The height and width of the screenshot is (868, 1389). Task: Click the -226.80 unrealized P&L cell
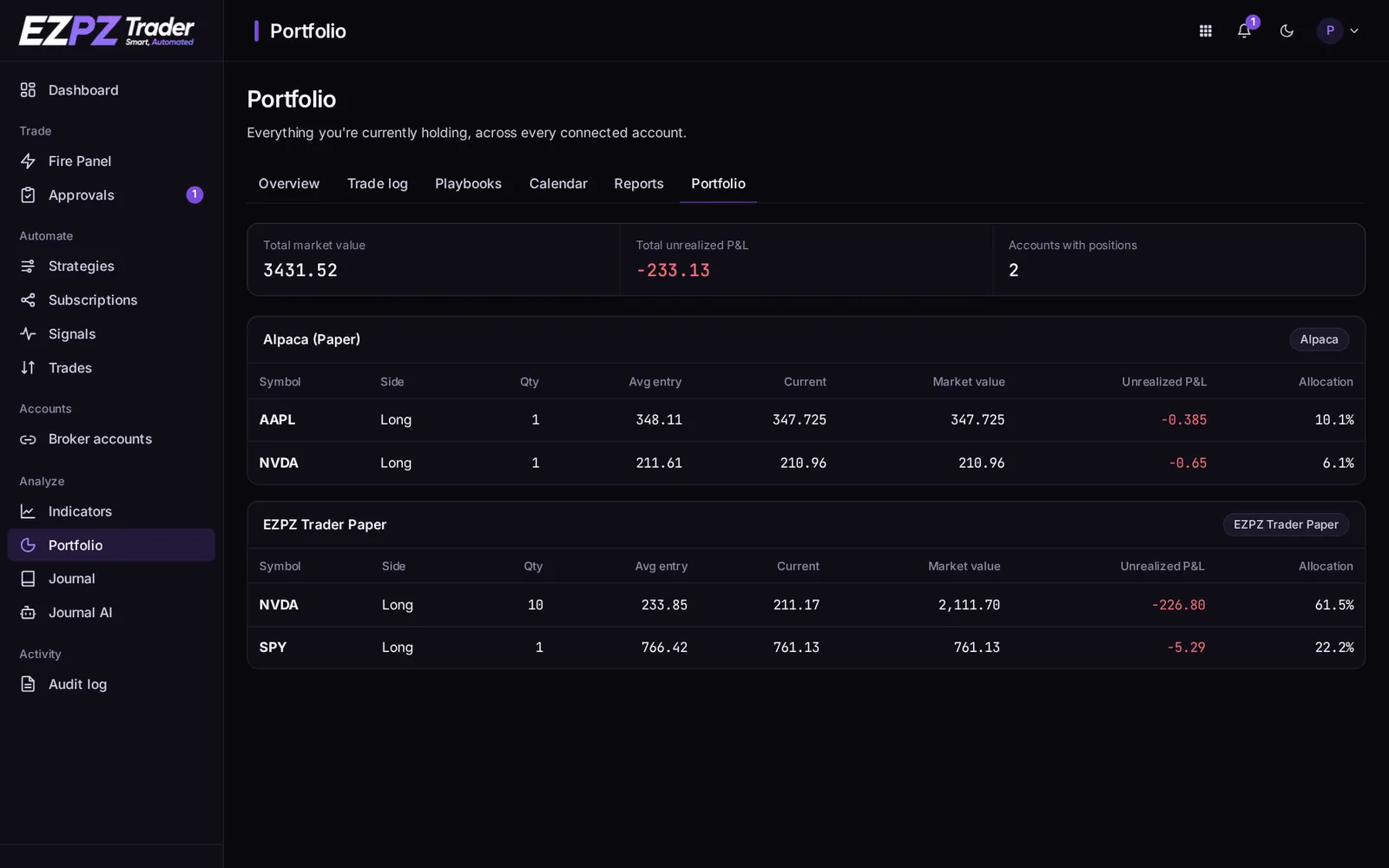[1178, 605]
